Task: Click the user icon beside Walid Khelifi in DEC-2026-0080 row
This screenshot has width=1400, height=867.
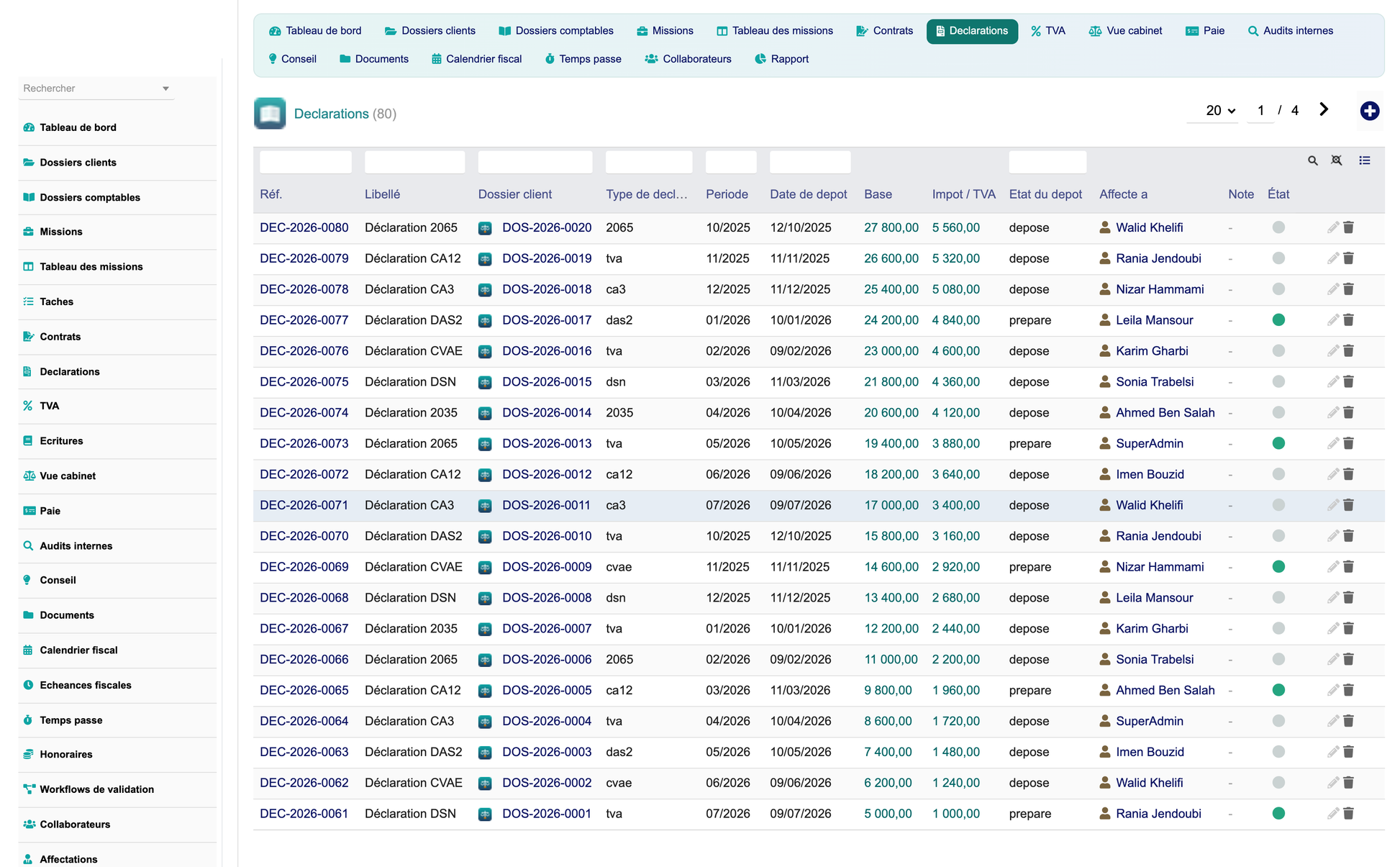Action: (1105, 227)
